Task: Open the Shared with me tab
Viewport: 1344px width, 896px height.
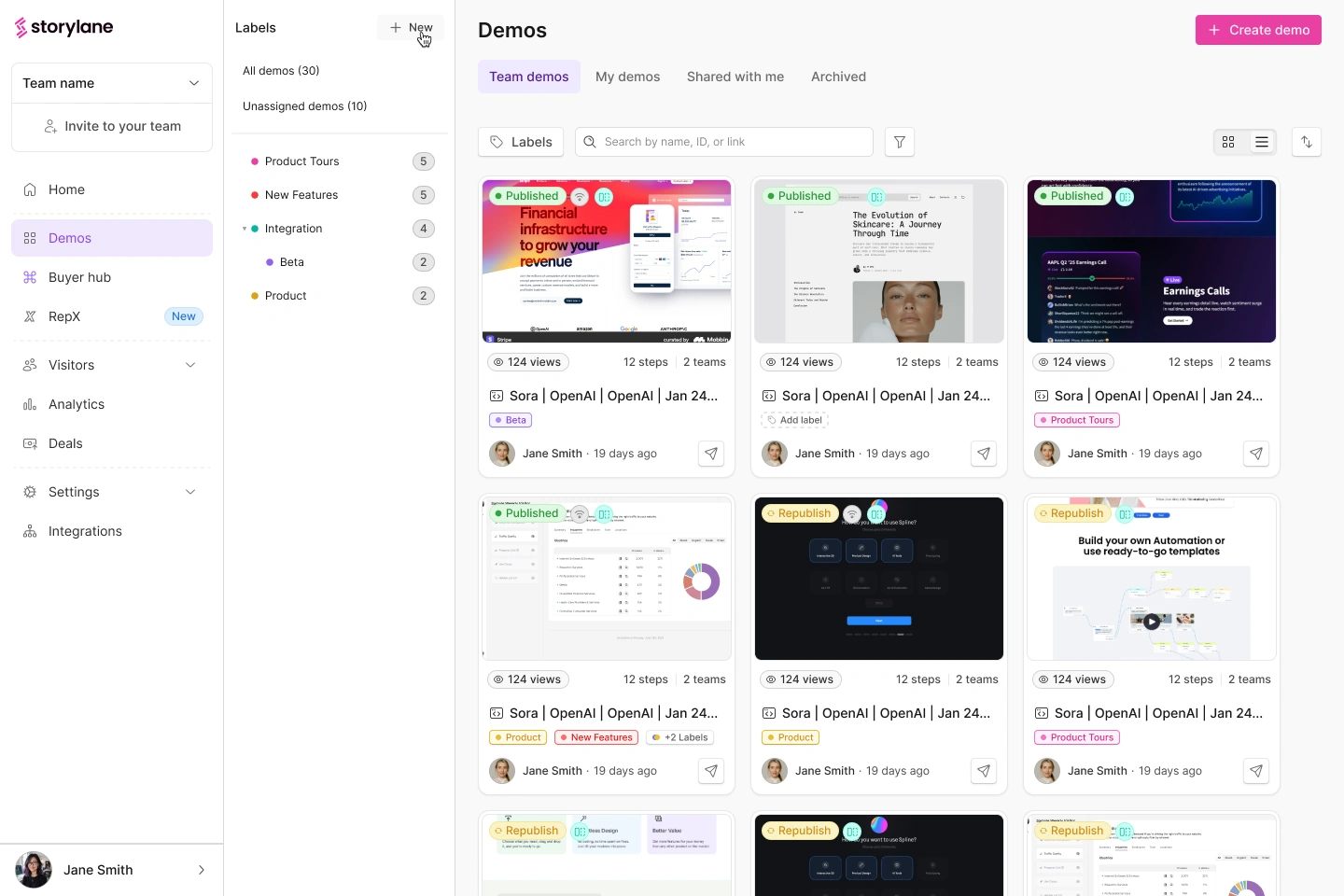Action: click(x=735, y=77)
